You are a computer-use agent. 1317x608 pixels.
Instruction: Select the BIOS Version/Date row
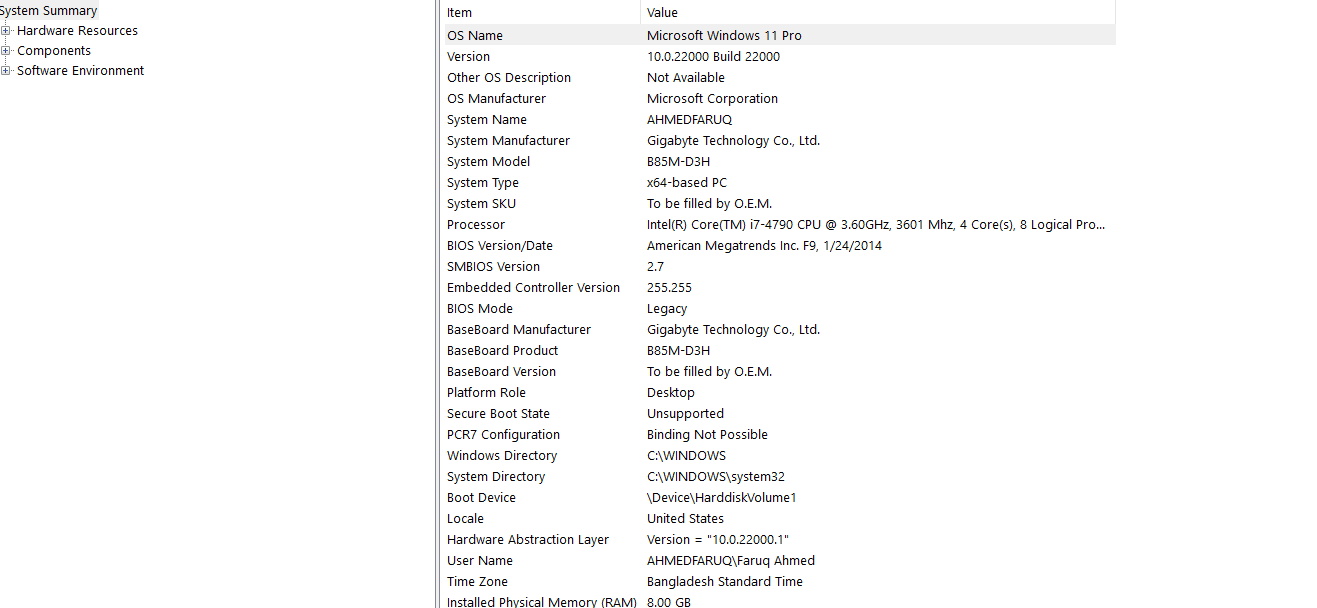tap(778, 246)
